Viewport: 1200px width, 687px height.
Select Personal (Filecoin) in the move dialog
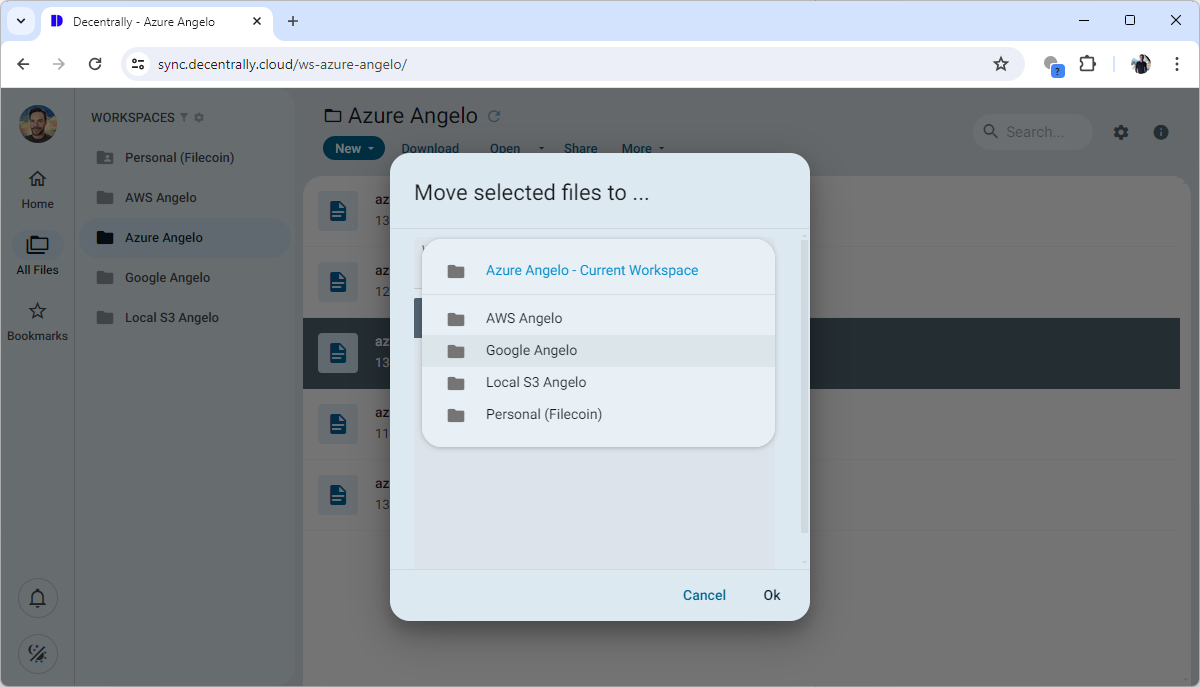click(544, 415)
